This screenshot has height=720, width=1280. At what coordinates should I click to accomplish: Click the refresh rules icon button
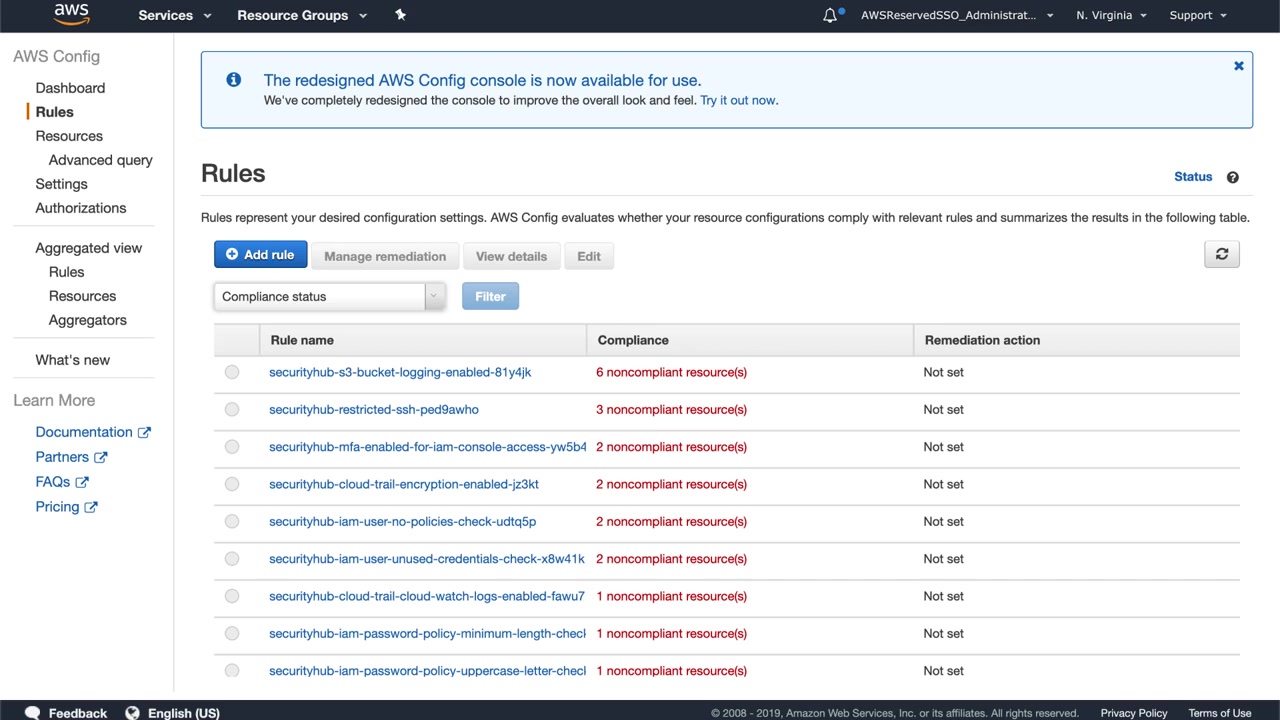point(1221,255)
